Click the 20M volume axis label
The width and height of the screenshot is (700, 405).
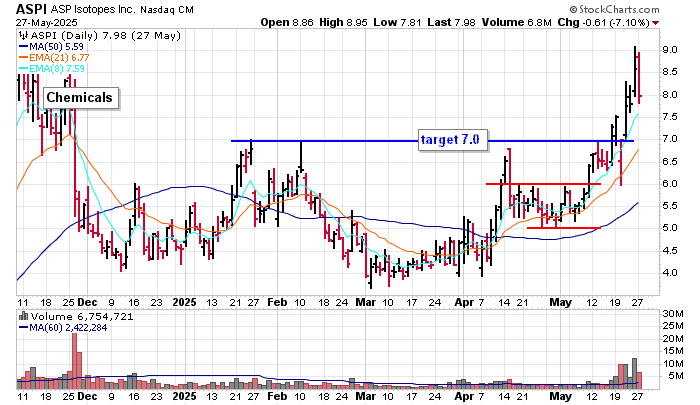(672, 339)
